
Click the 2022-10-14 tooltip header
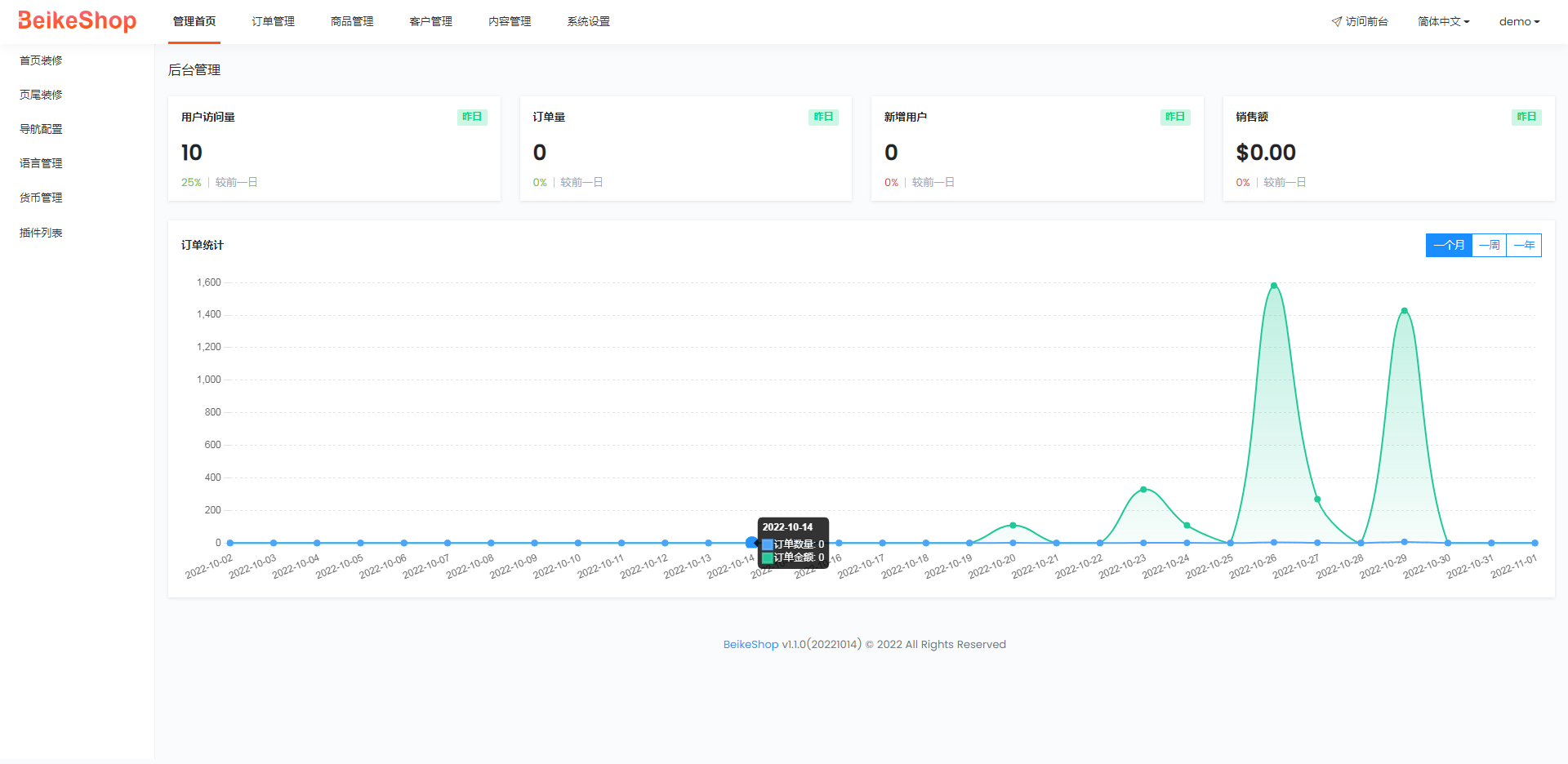[x=787, y=527]
